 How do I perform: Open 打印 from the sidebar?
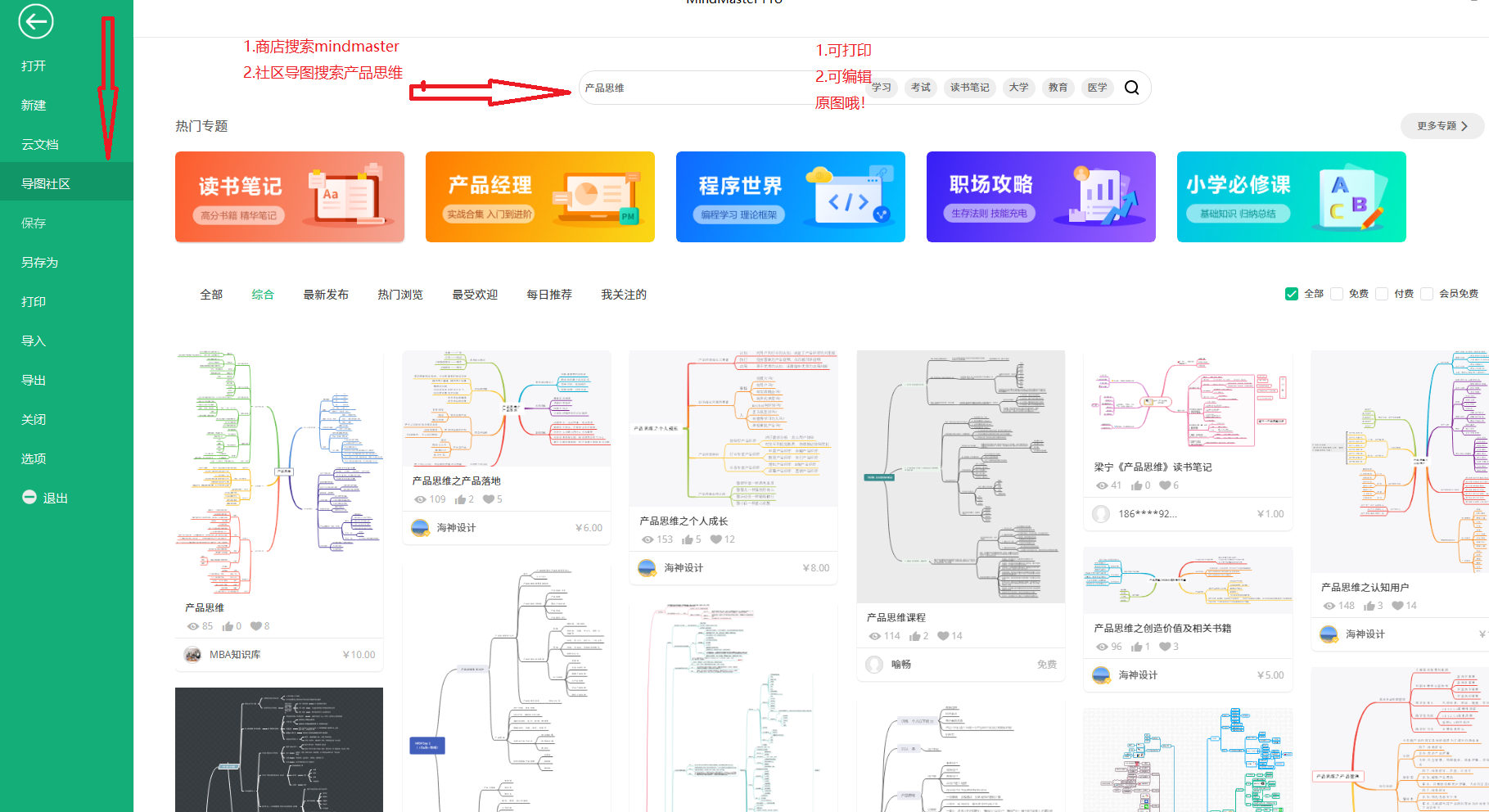[66, 301]
